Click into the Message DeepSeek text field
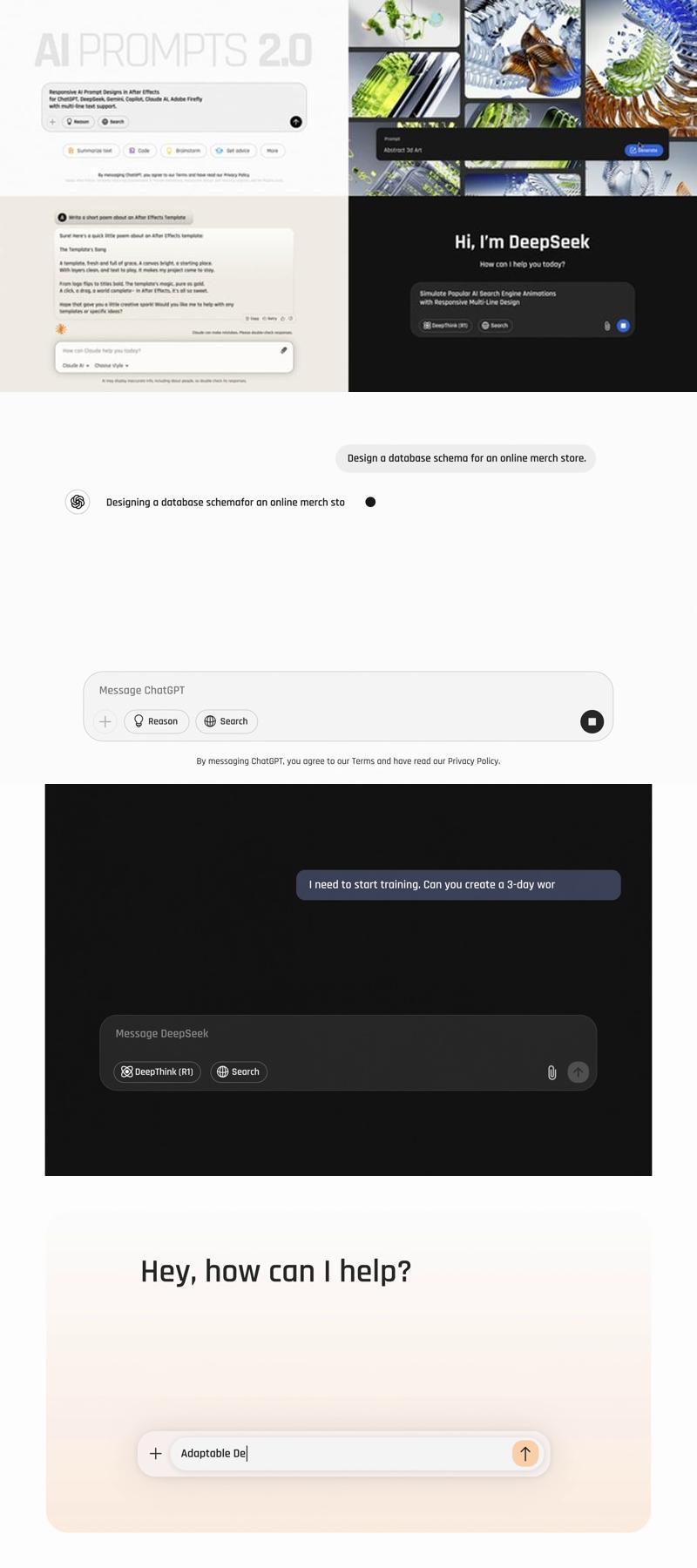Viewport: 697px width, 1568px height. tap(348, 1034)
